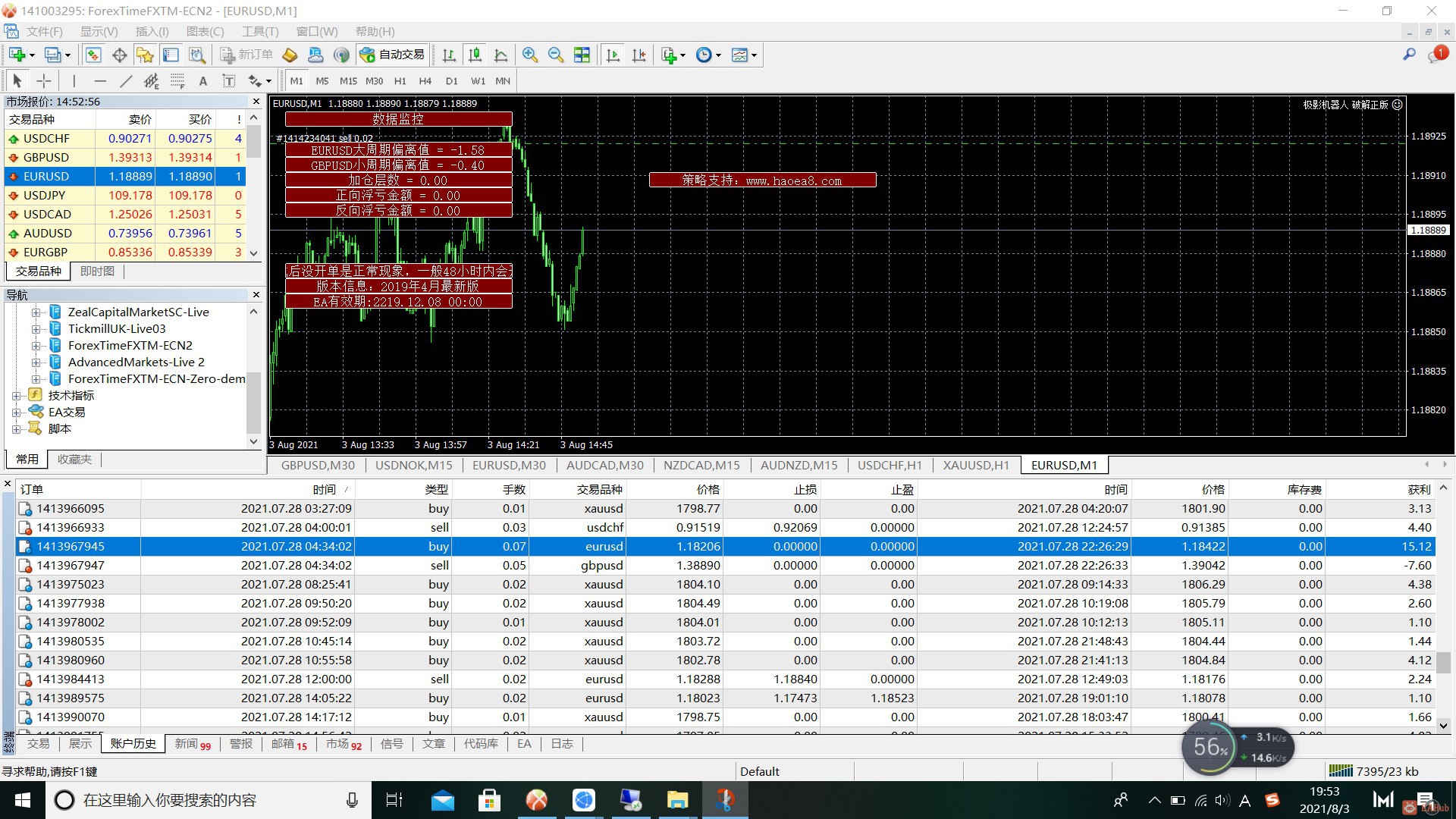
Task: Switch timeframe to D1
Action: 451,80
